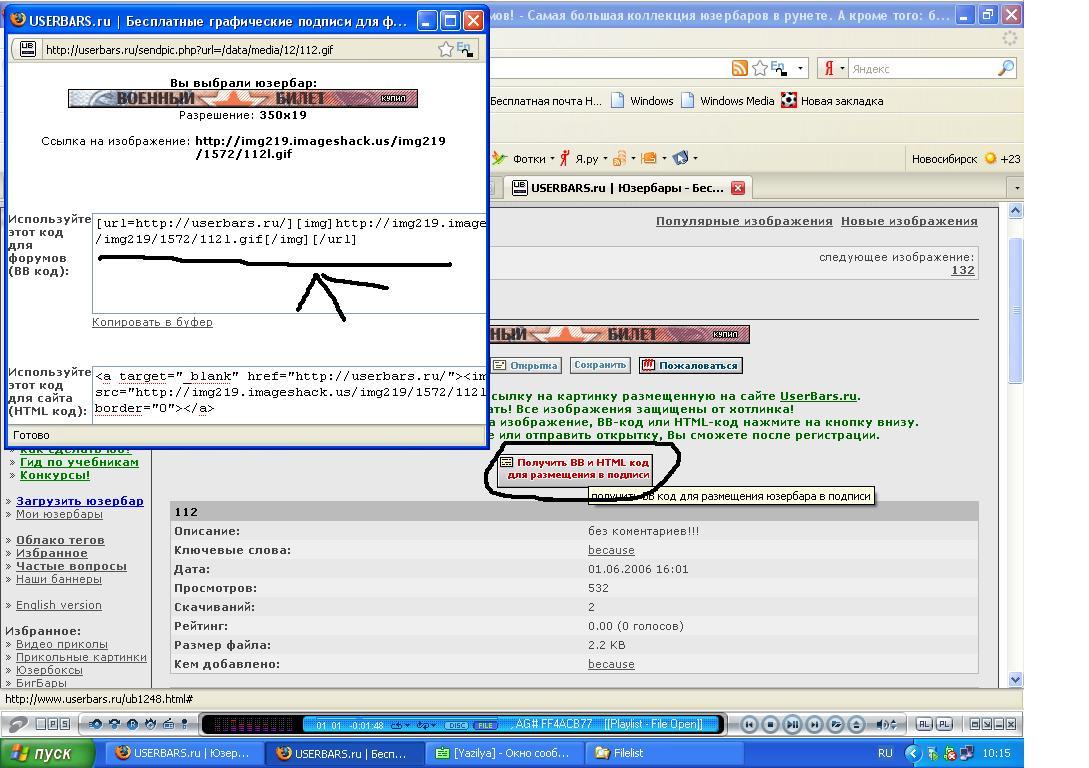Click inside the HTML code text area

pyautogui.click(x=289, y=396)
